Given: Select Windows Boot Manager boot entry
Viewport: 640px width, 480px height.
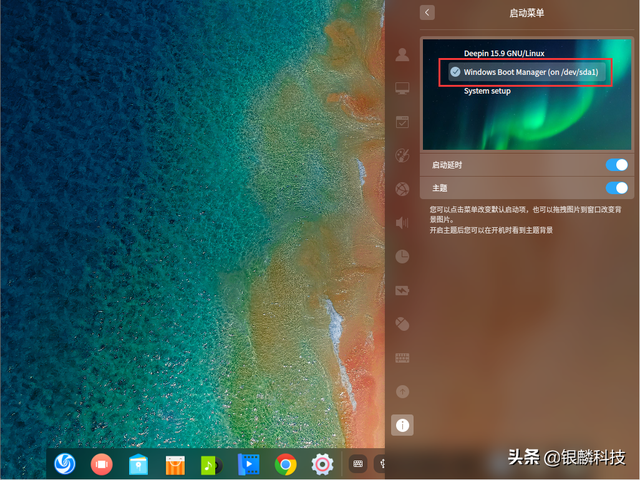Looking at the screenshot, I should pos(527,72).
